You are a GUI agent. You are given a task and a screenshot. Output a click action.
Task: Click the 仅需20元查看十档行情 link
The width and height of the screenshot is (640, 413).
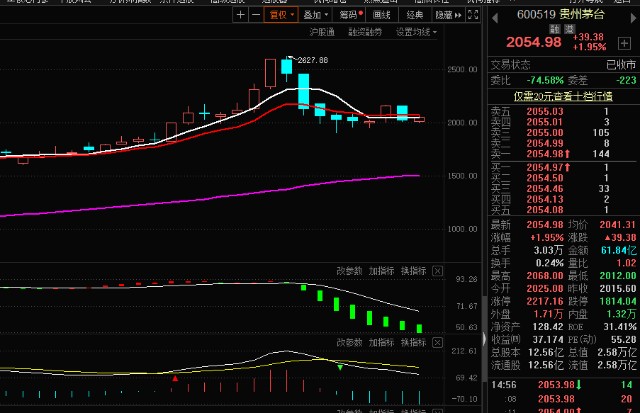562,96
